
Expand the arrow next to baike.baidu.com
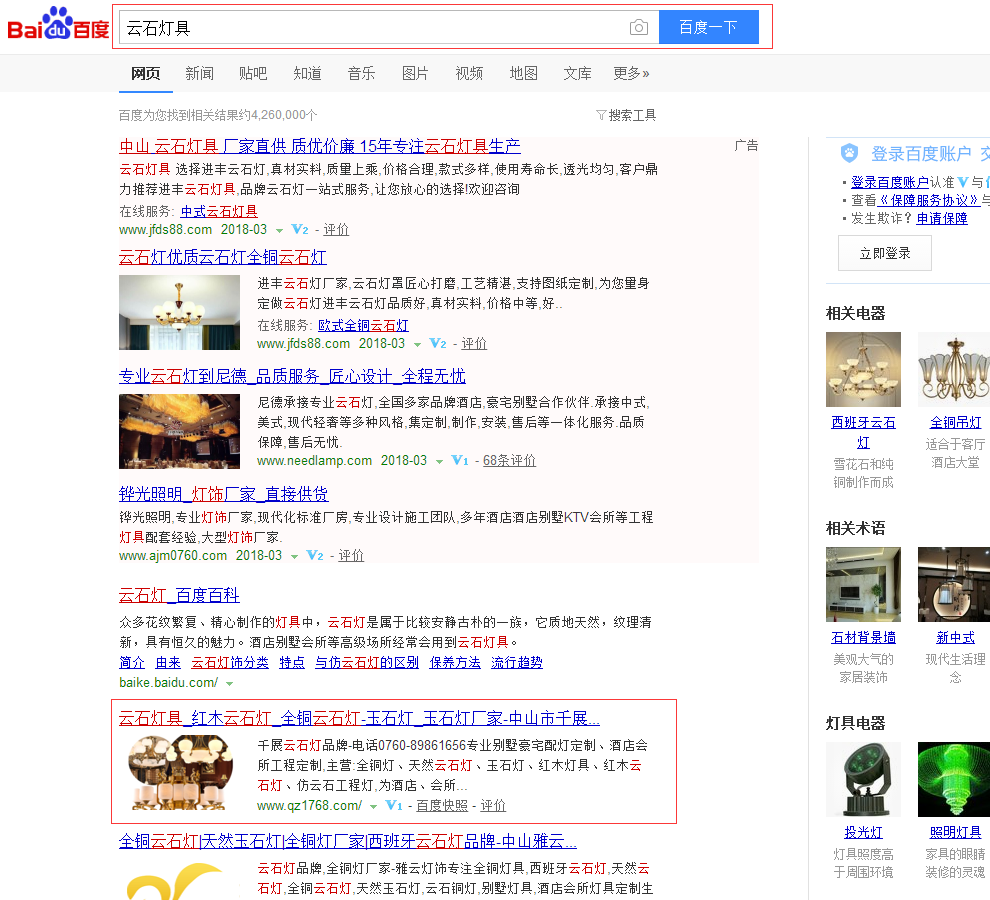(x=230, y=684)
